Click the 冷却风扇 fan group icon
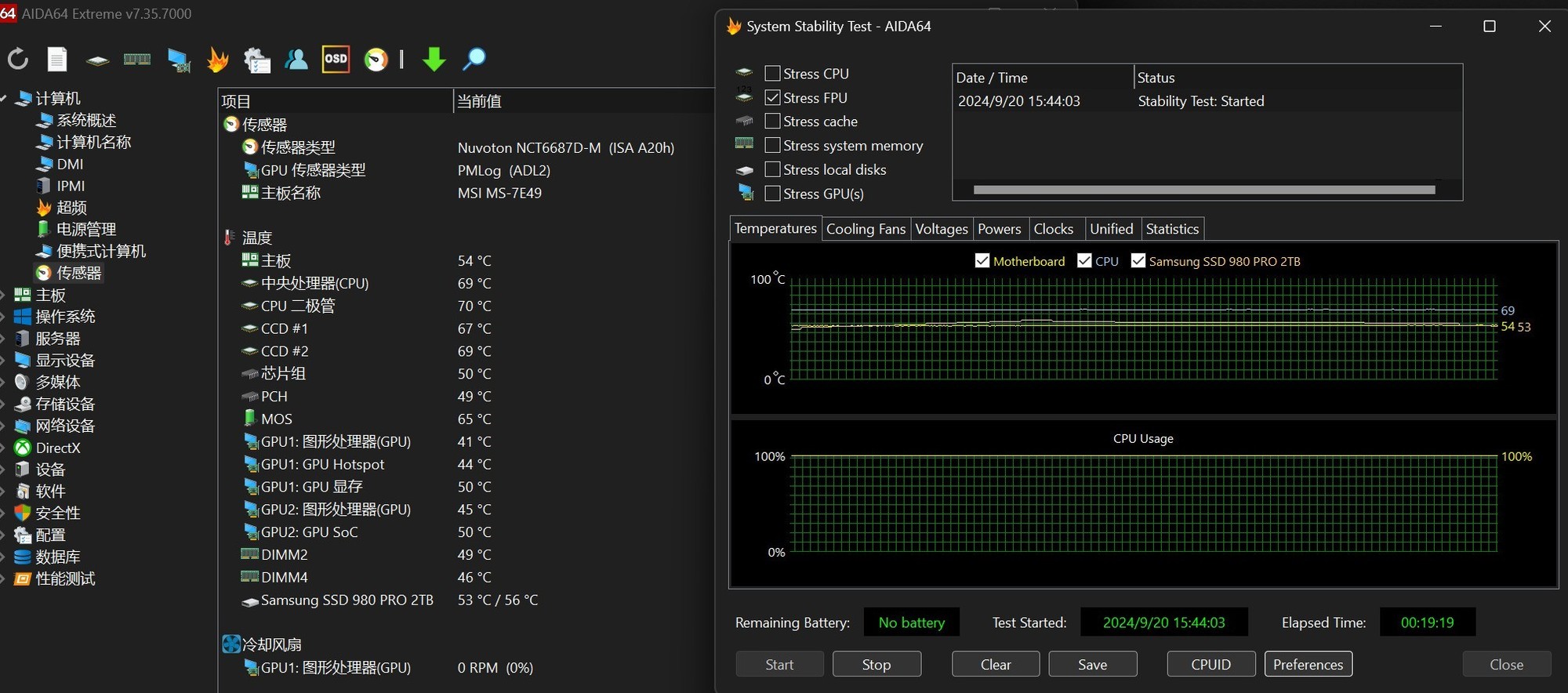 [231, 644]
